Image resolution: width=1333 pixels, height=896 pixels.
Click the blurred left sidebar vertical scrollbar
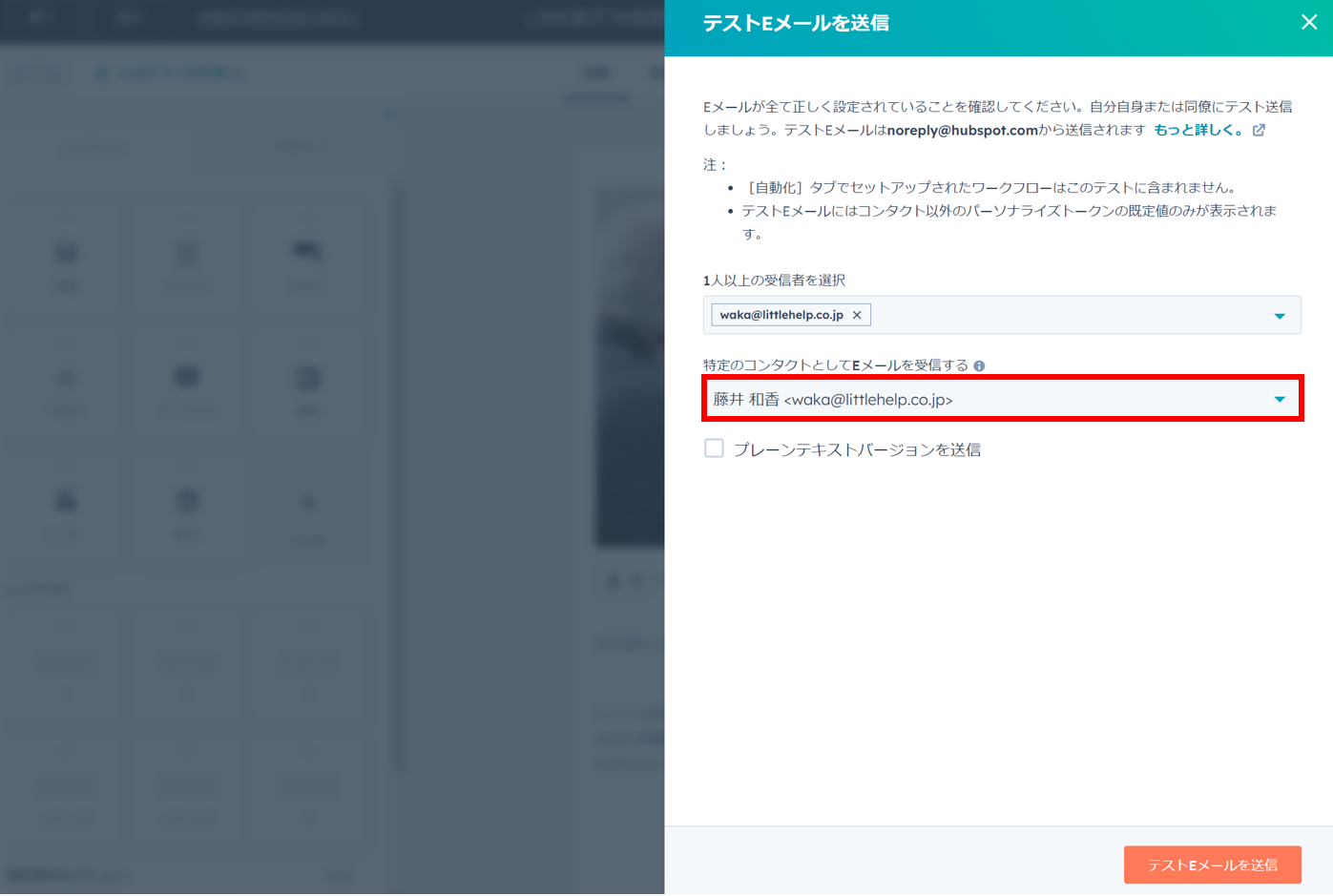(400, 477)
